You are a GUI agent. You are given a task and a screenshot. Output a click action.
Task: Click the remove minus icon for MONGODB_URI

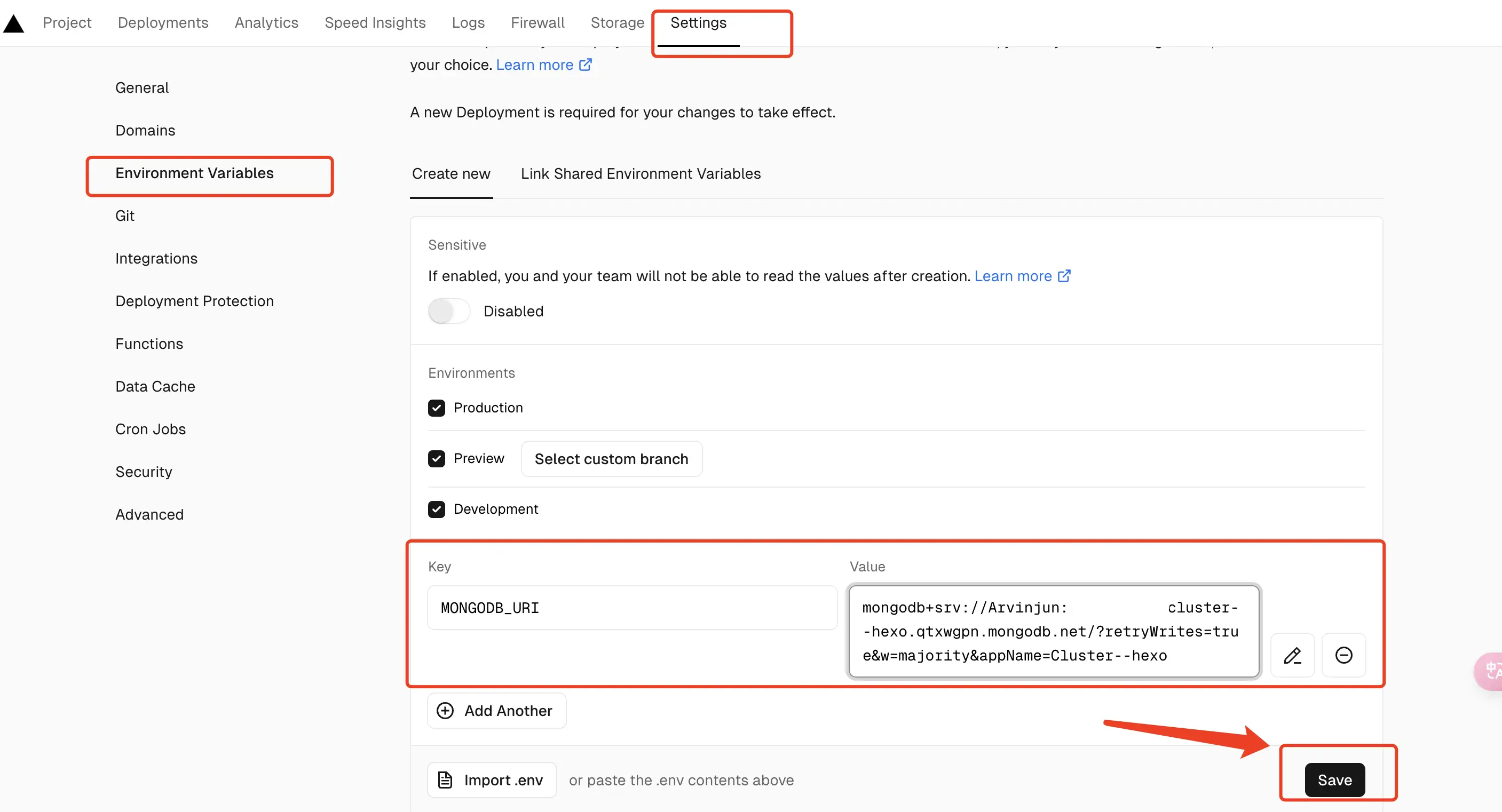coord(1344,655)
